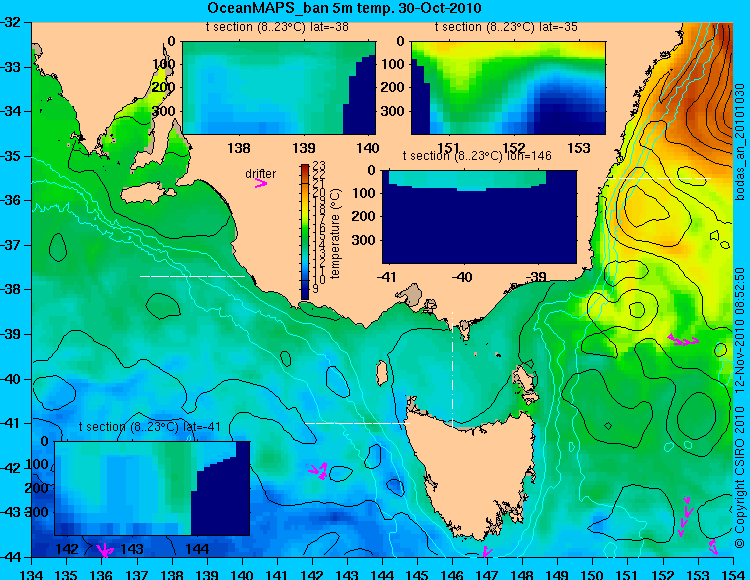The width and height of the screenshot is (750, 580).
Task: Select the 't section (8..23°C) lat=-35' heading
Action: (506, 27)
